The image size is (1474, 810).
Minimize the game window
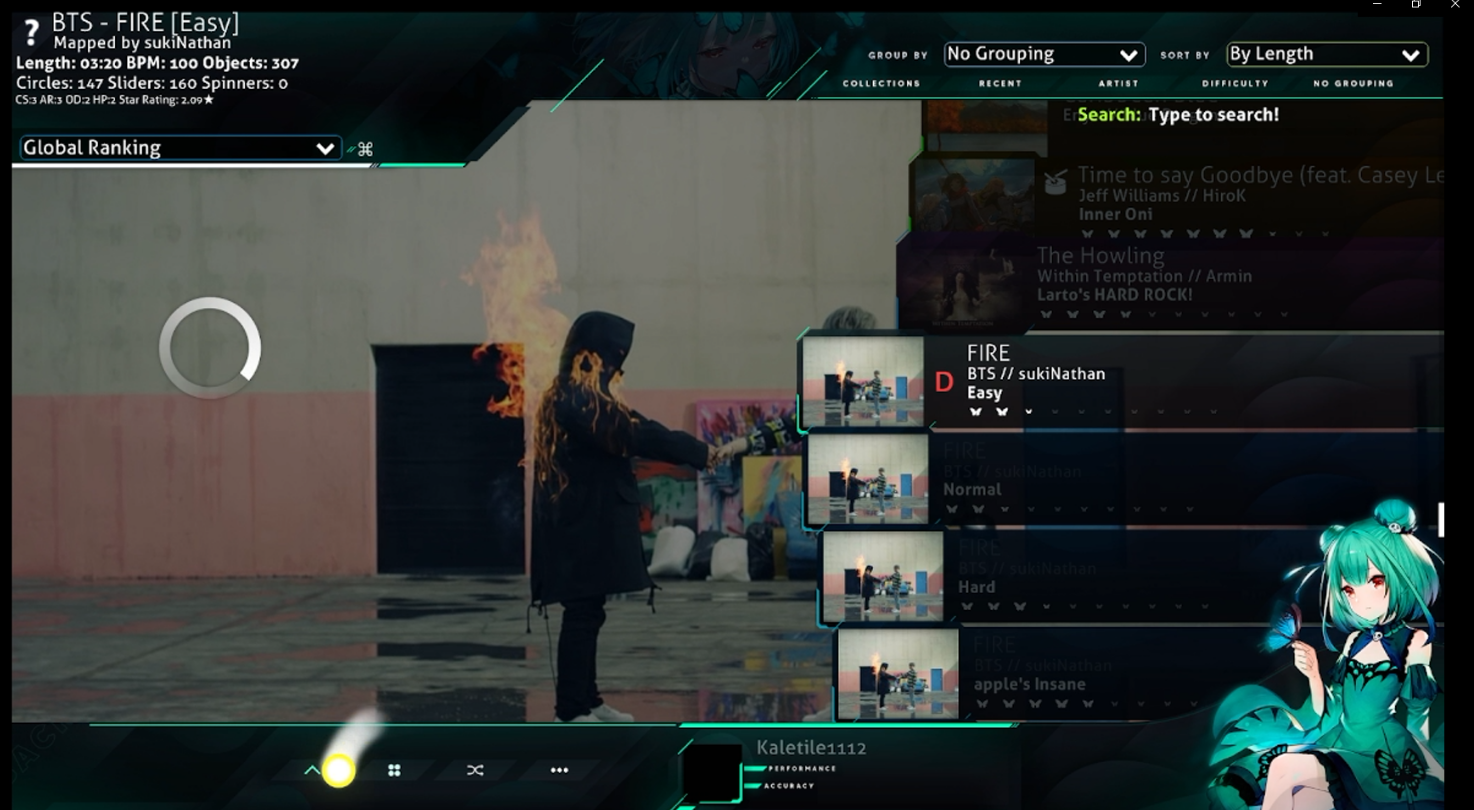pos(1377,5)
